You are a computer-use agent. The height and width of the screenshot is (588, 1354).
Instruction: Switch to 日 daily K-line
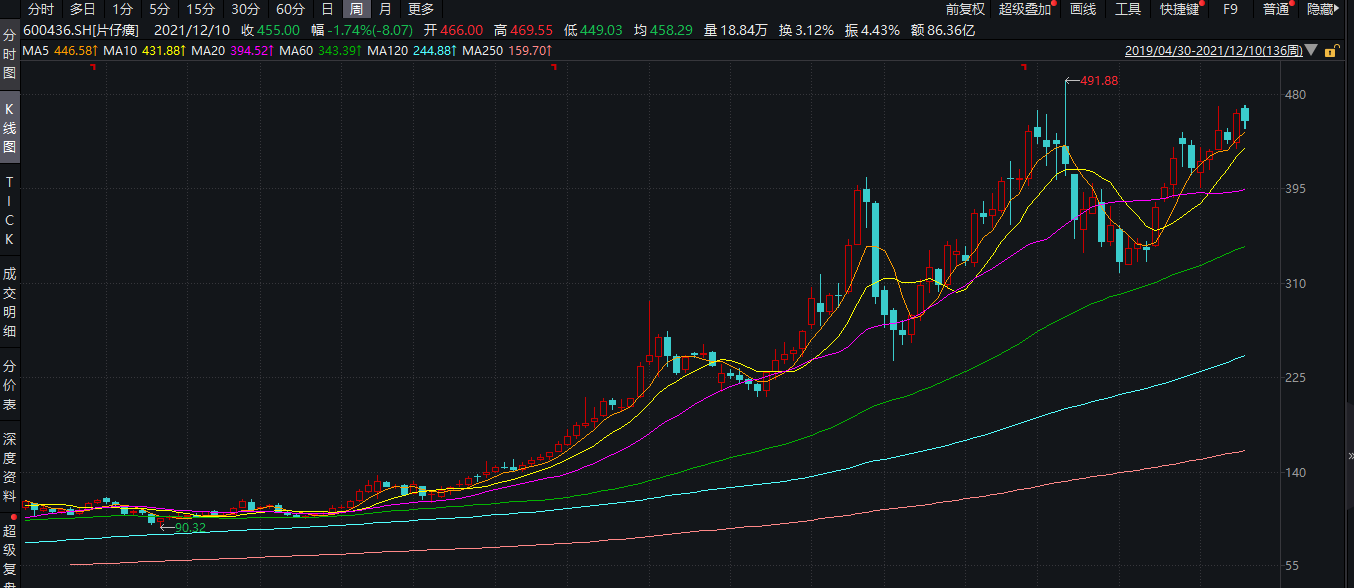(x=327, y=9)
